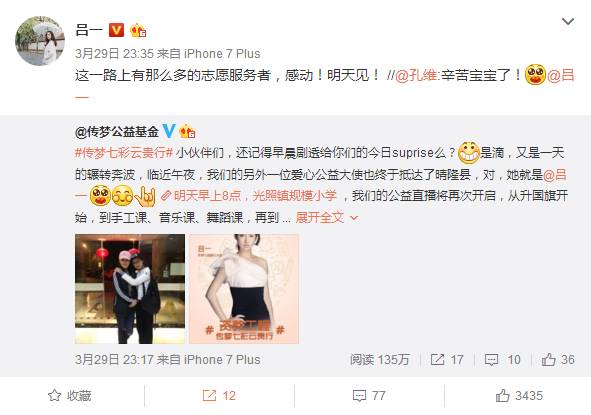This screenshot has width=591, height=415.
Task: Click the orange V verified badge
Action: 116,30
